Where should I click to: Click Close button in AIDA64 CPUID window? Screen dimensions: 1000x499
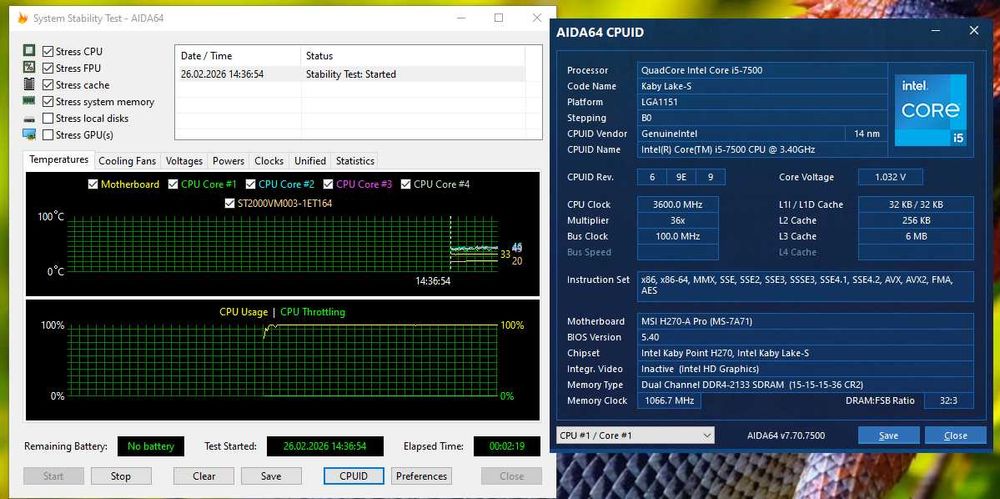[x=955, y=436]
